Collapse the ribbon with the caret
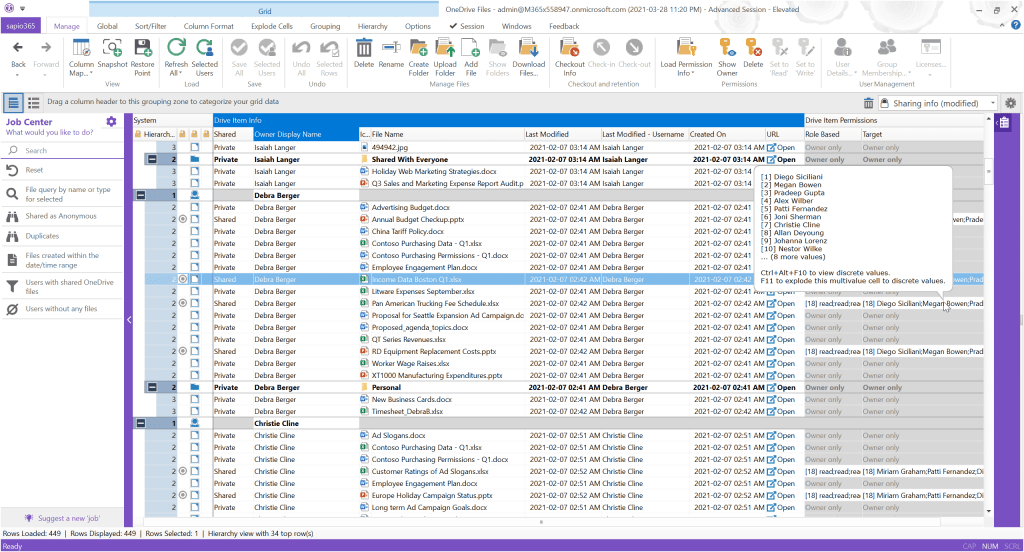This screenshot has height=552, width=1024. click(1002, 25)
